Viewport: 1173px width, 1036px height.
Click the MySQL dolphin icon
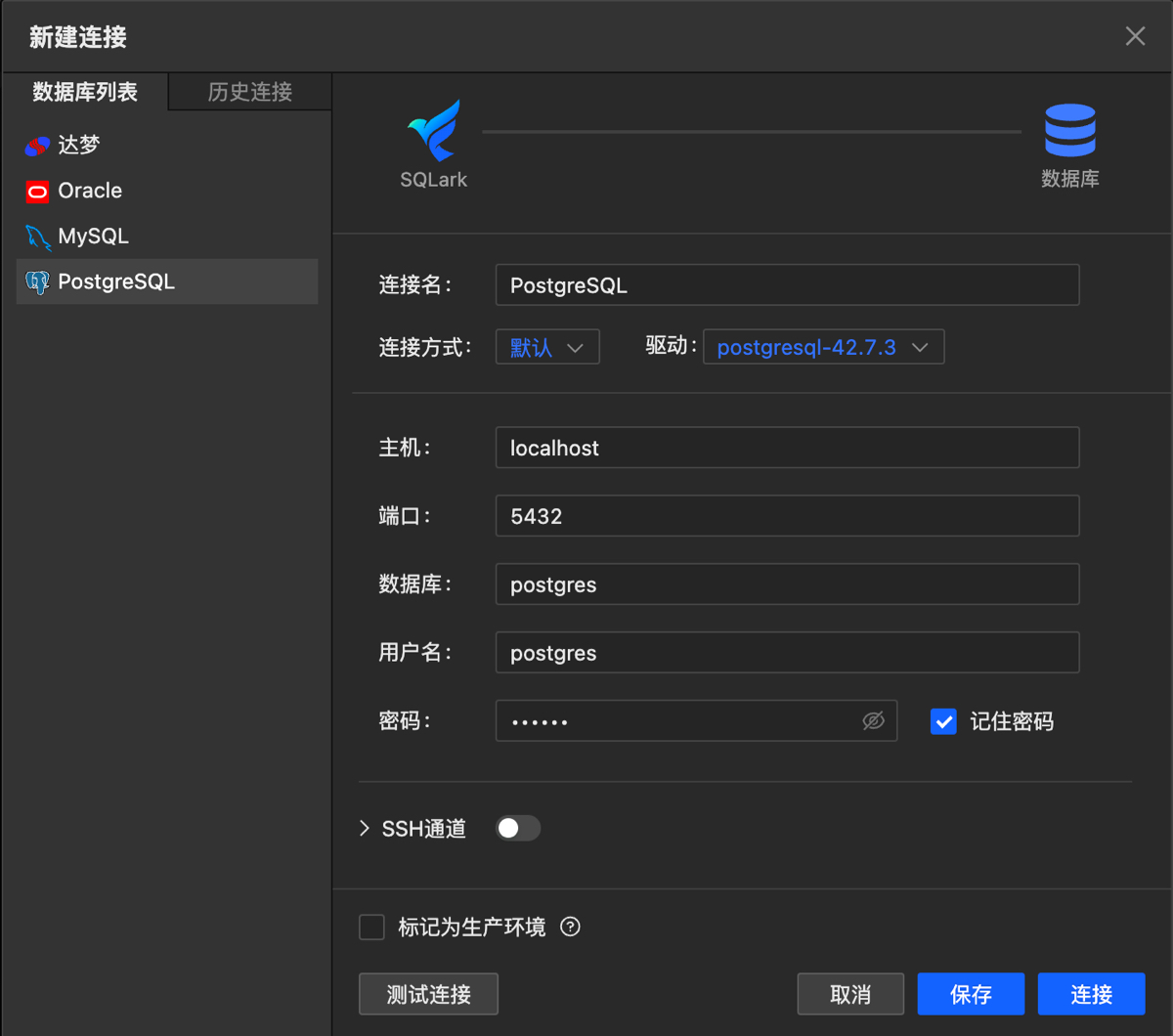pyautogui.click(x=37, y=237)
